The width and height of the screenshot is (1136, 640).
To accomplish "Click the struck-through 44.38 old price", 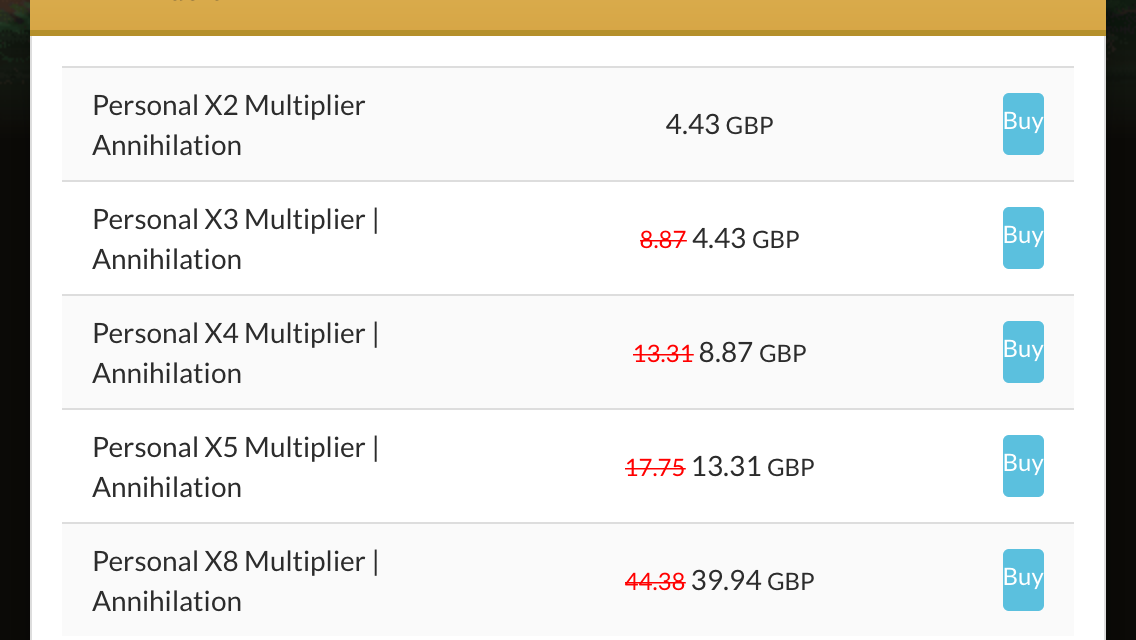I will point(655,581).
